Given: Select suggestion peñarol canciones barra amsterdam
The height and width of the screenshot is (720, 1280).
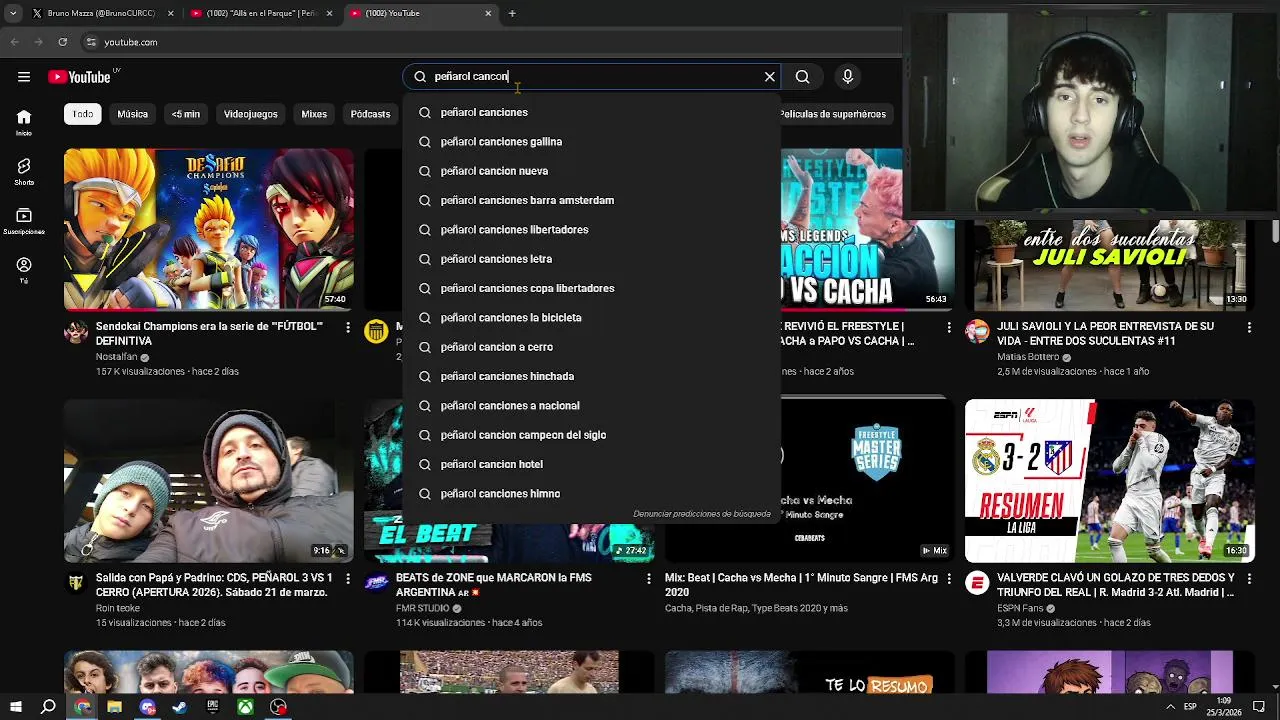Looking at the screenshot, I should point(591,200).
